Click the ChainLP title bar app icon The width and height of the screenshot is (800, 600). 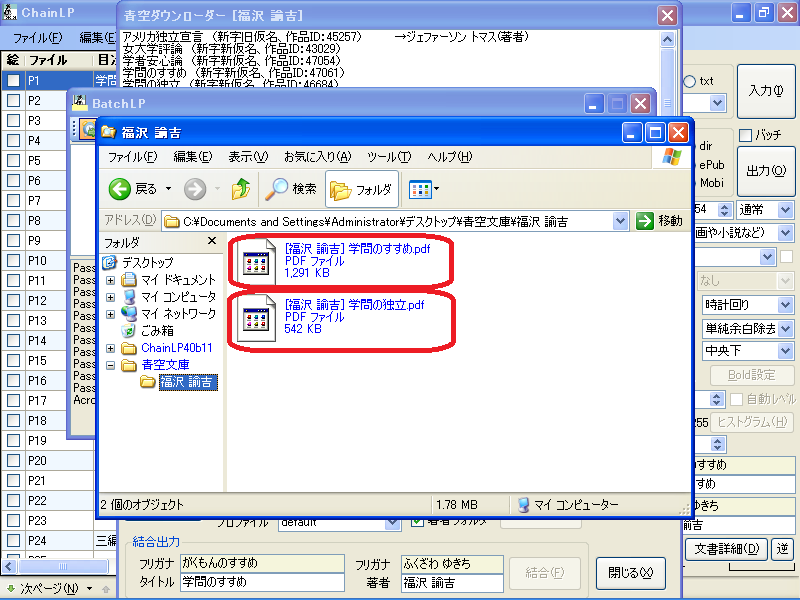[9, 12]
